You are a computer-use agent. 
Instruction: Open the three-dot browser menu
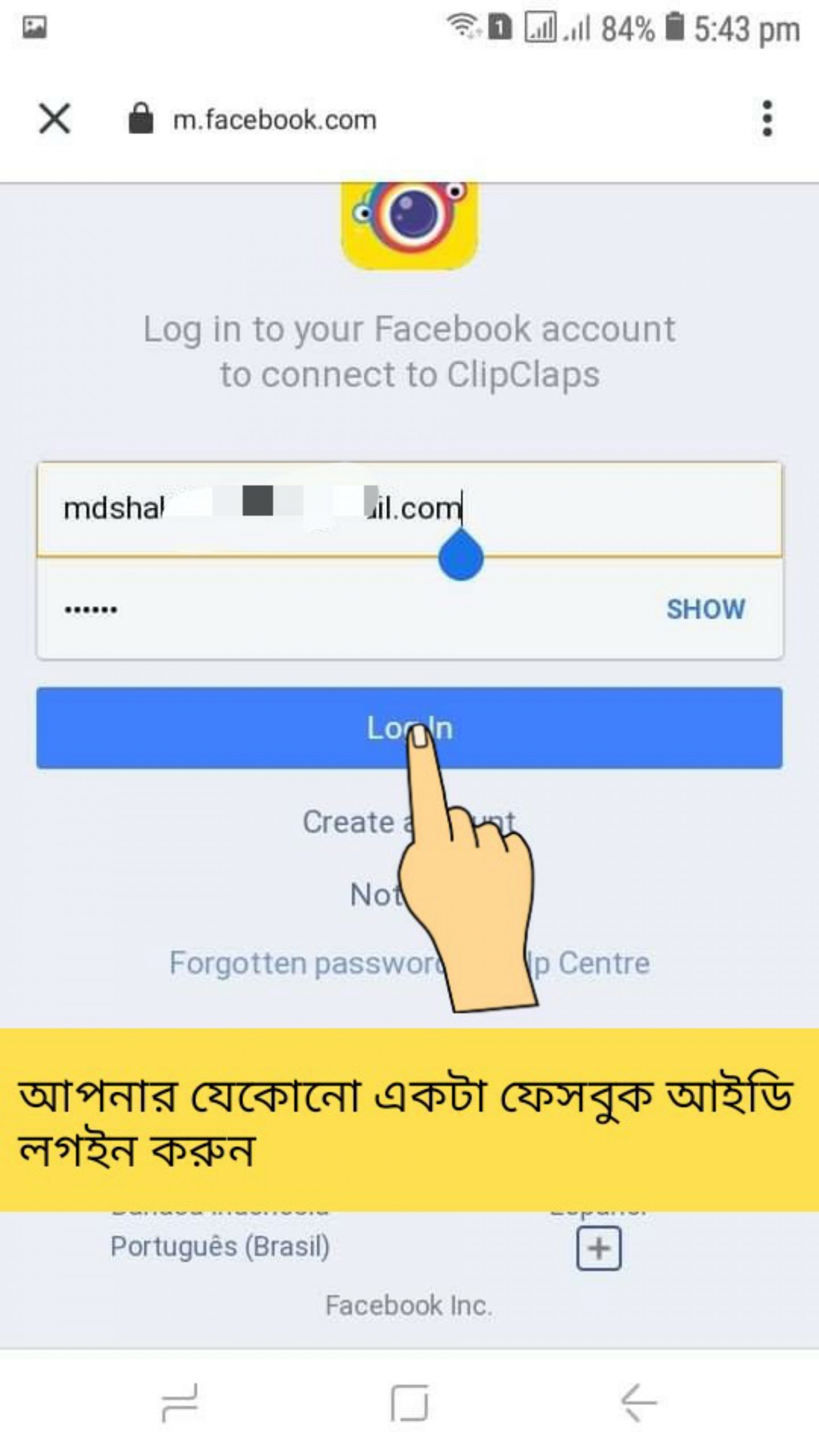[767, 118]
